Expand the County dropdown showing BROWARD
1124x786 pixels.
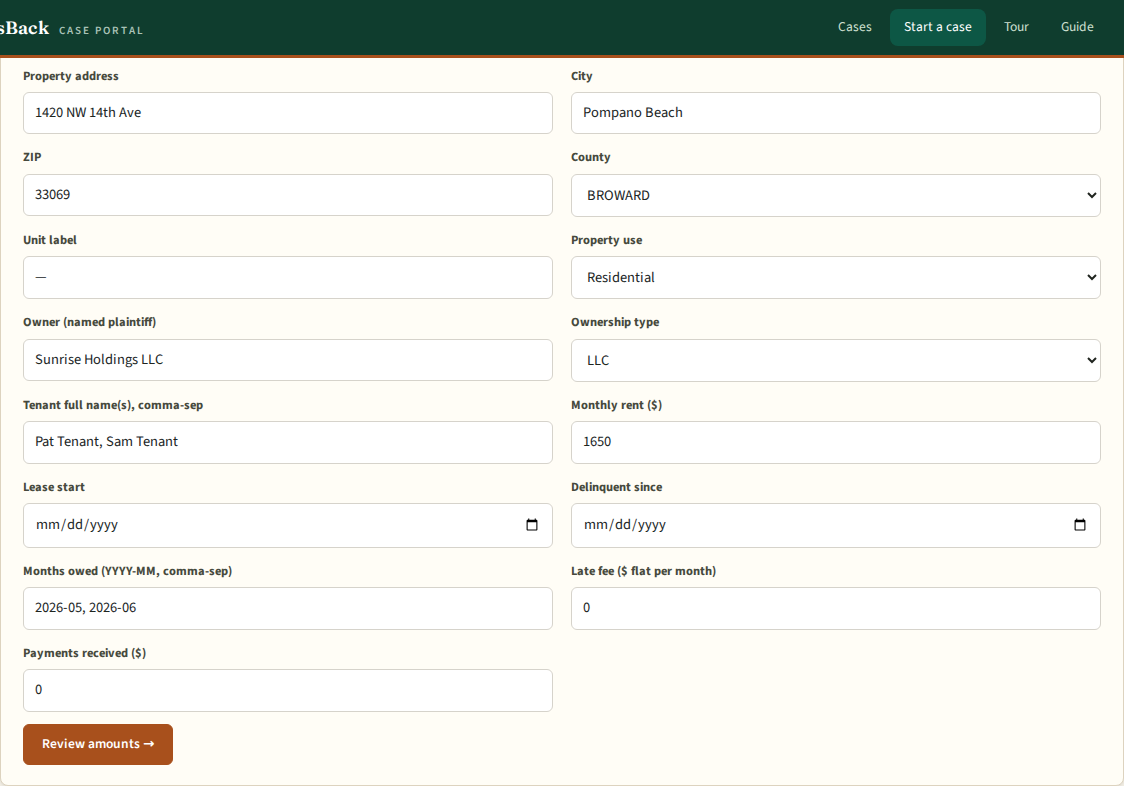[x=835, y=195]
